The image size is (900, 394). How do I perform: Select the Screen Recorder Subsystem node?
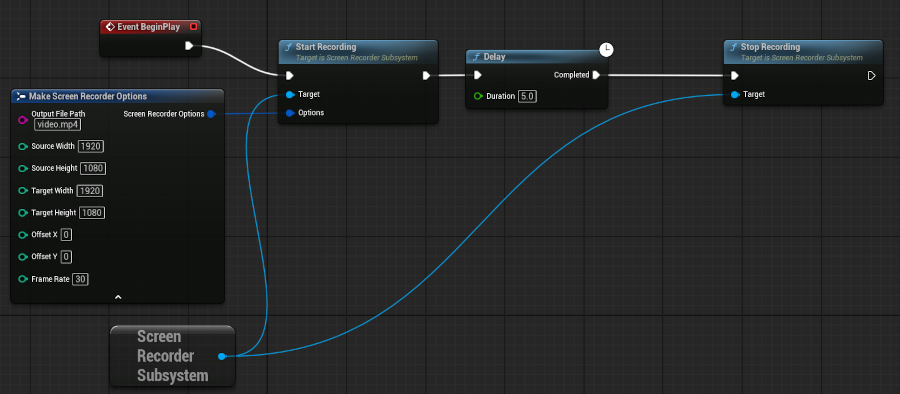(172, 356)
